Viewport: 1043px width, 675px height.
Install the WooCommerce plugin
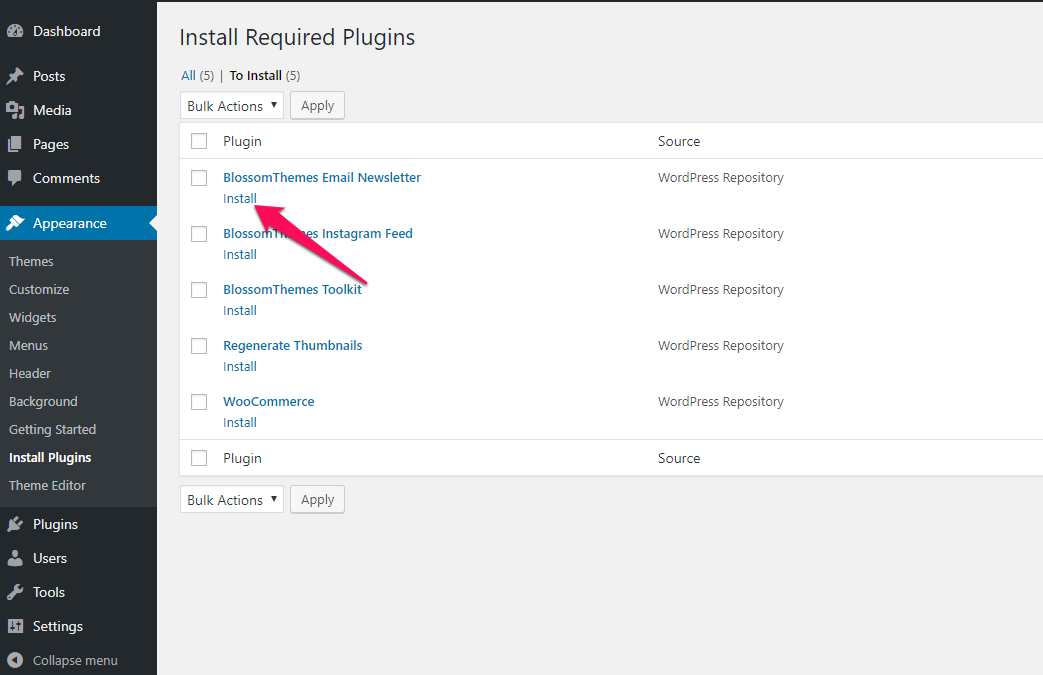tap(239, 422)
